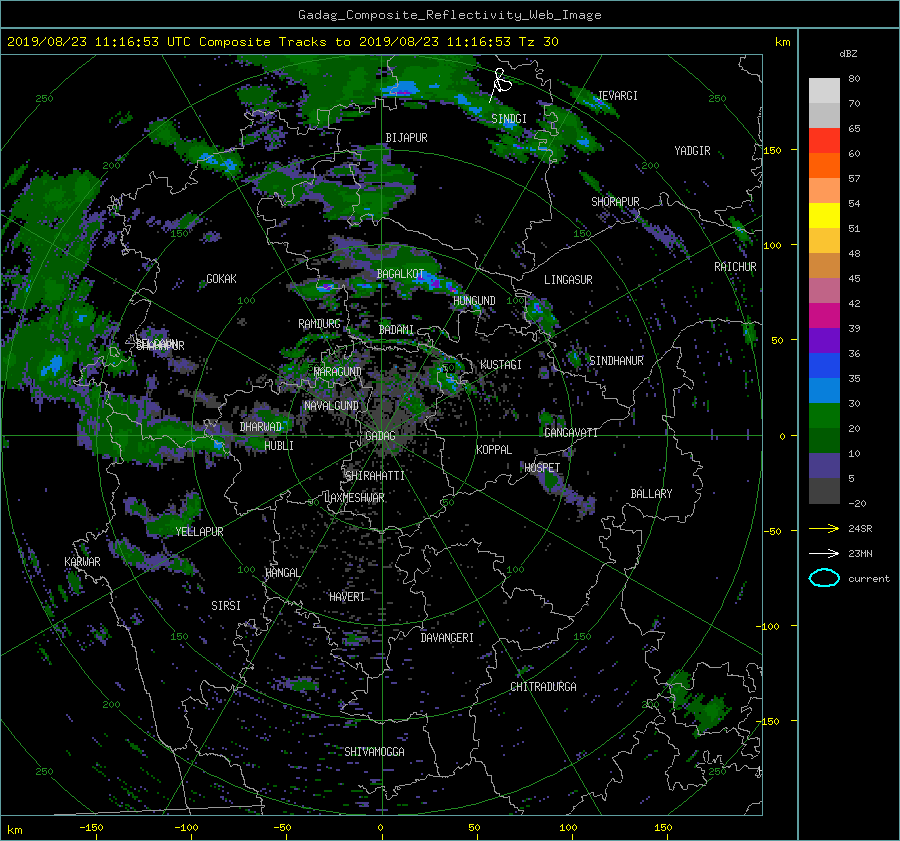Select the light gray 80 dBZ color swatch
This screenshot has height=841, width=900.
click(x=824, y=90)
